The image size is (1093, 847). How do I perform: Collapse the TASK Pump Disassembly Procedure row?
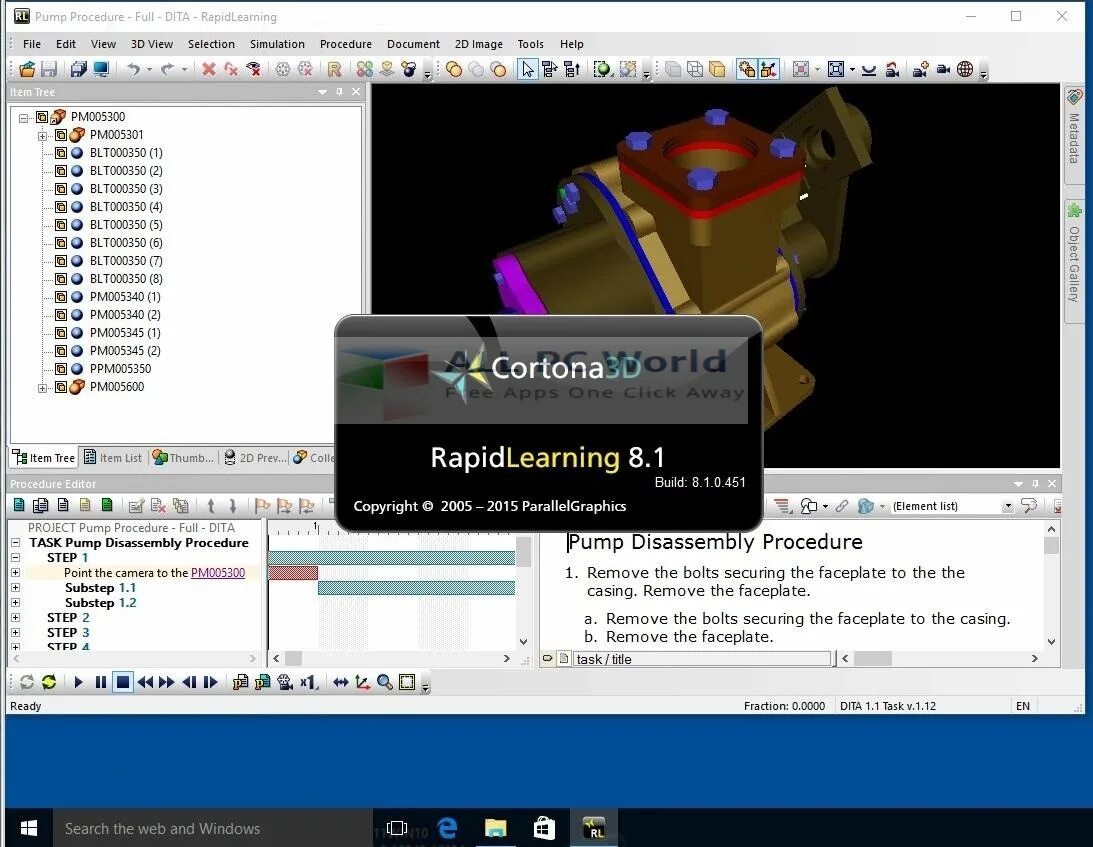[15, 542]
